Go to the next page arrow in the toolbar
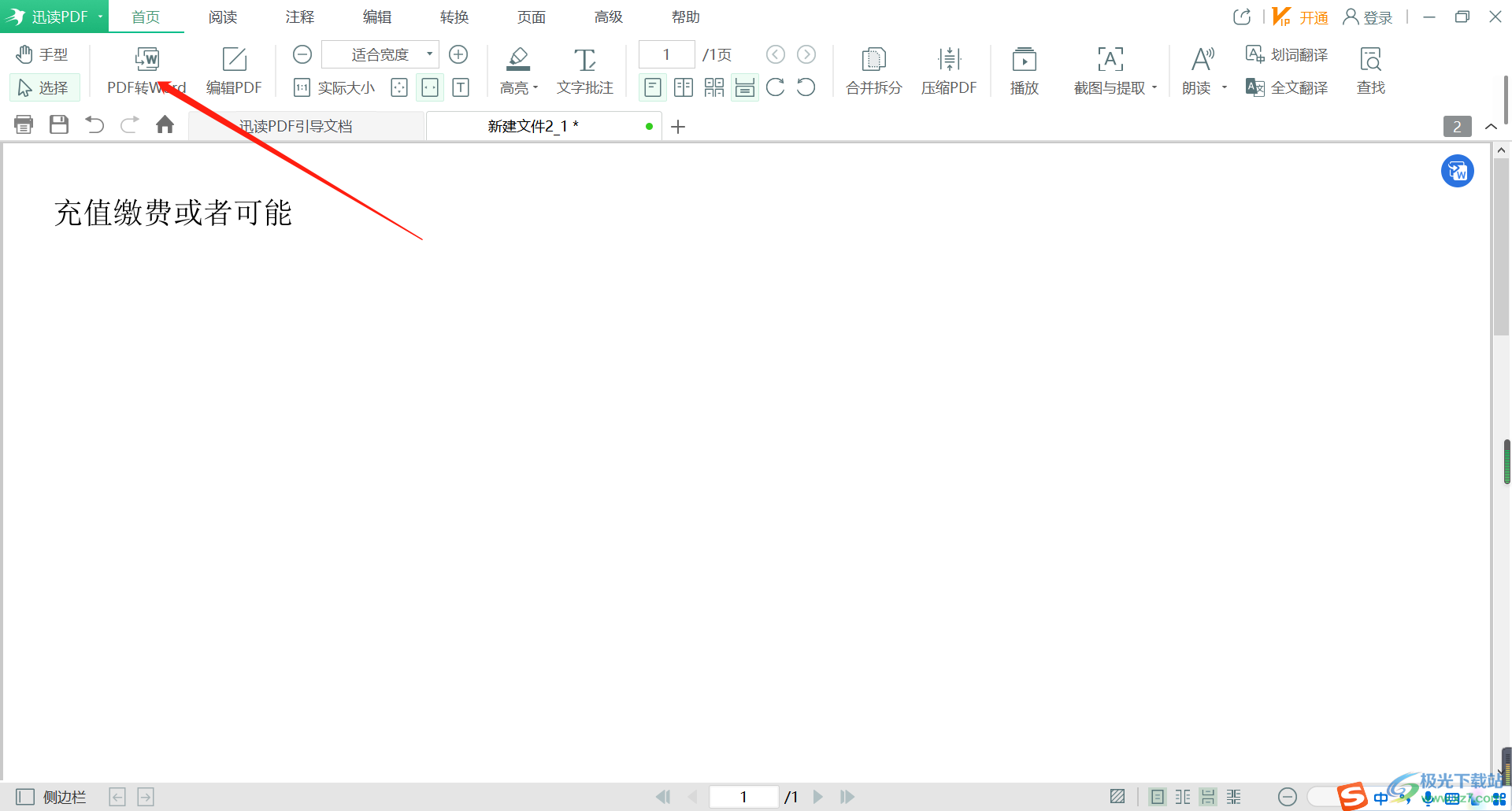 tap(806, 54)
